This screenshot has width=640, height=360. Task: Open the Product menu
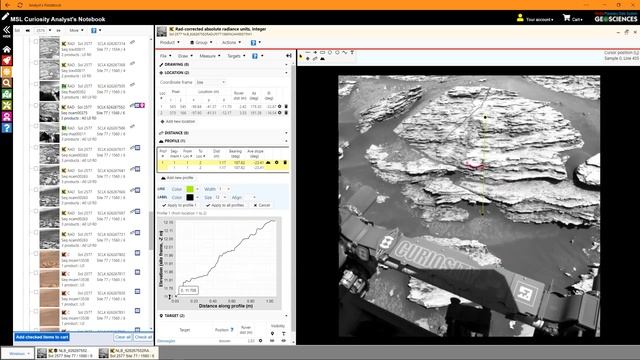169,42
